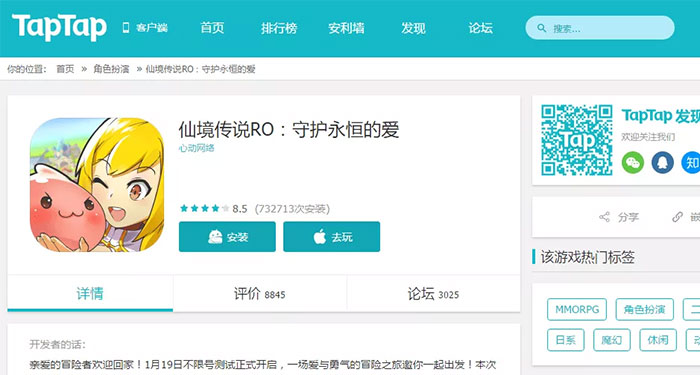Screen dimensions: 700x375
Task: Open the 排行榜 rankings page
Action: (x=279, y=28)
